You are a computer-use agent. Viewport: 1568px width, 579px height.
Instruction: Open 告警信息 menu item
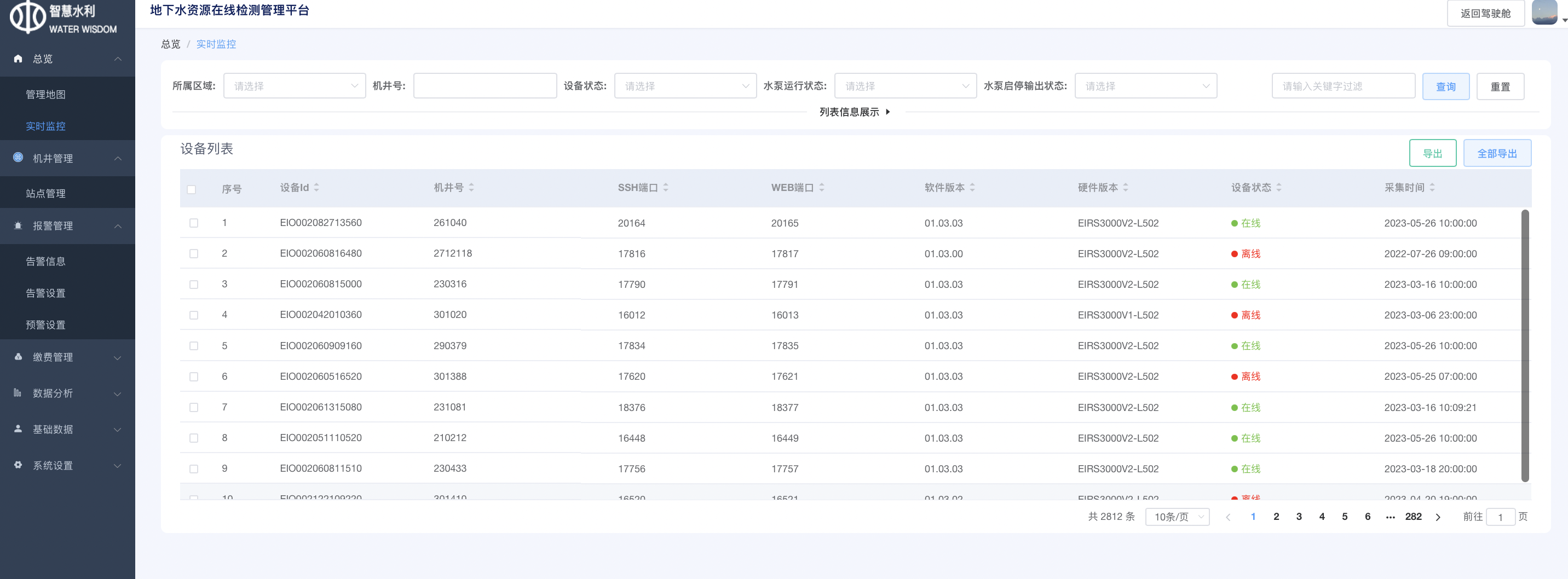(x=45, y=262)
